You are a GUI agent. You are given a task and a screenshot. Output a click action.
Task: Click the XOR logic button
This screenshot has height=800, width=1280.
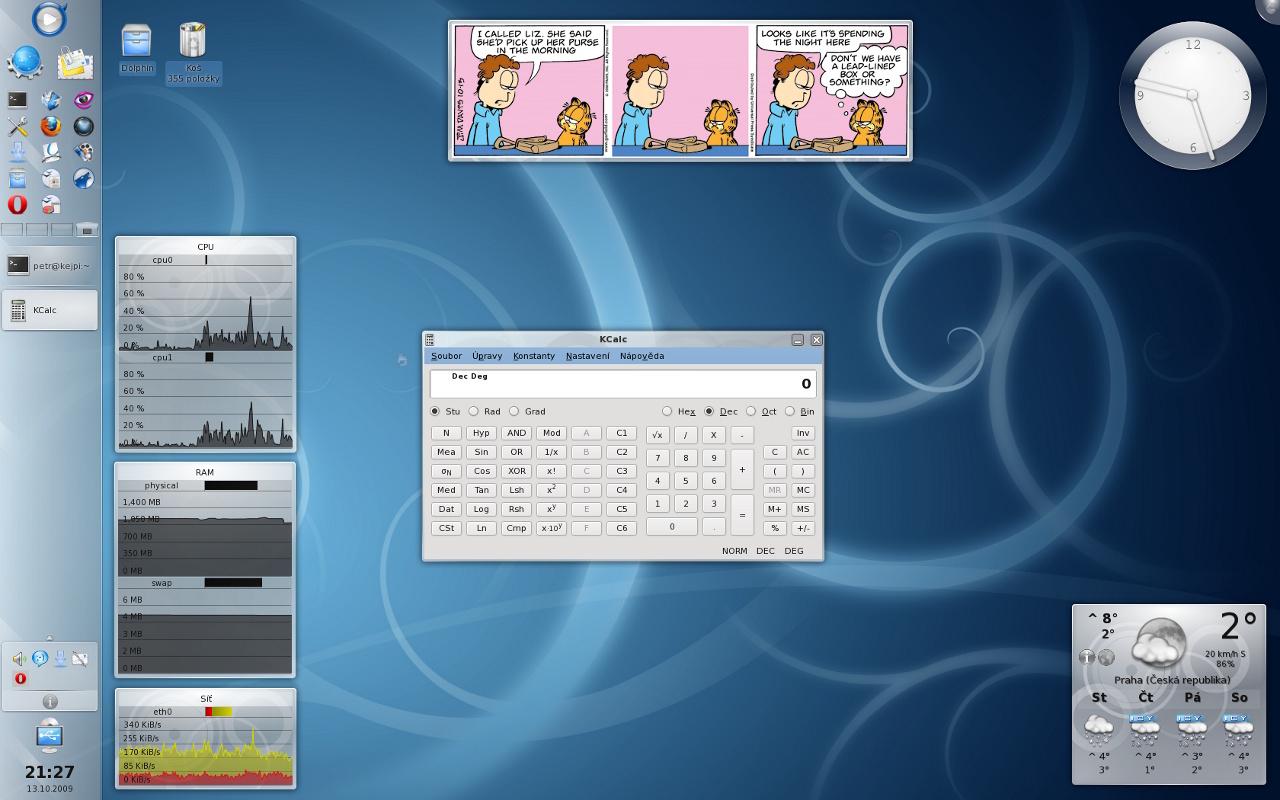516,471
